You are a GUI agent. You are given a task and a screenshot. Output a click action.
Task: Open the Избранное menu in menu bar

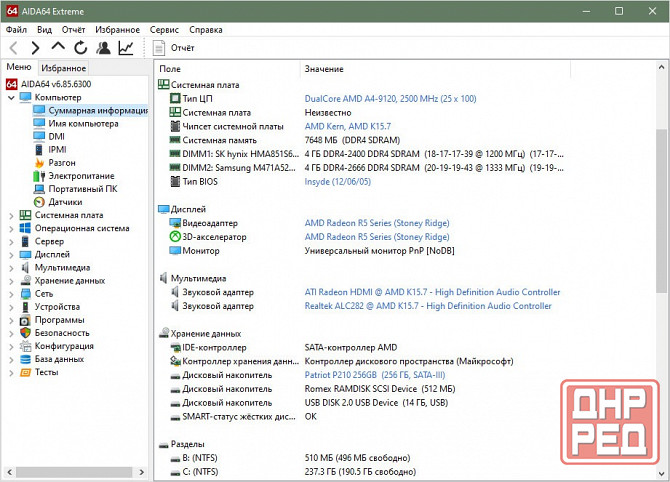click(118, 29)
